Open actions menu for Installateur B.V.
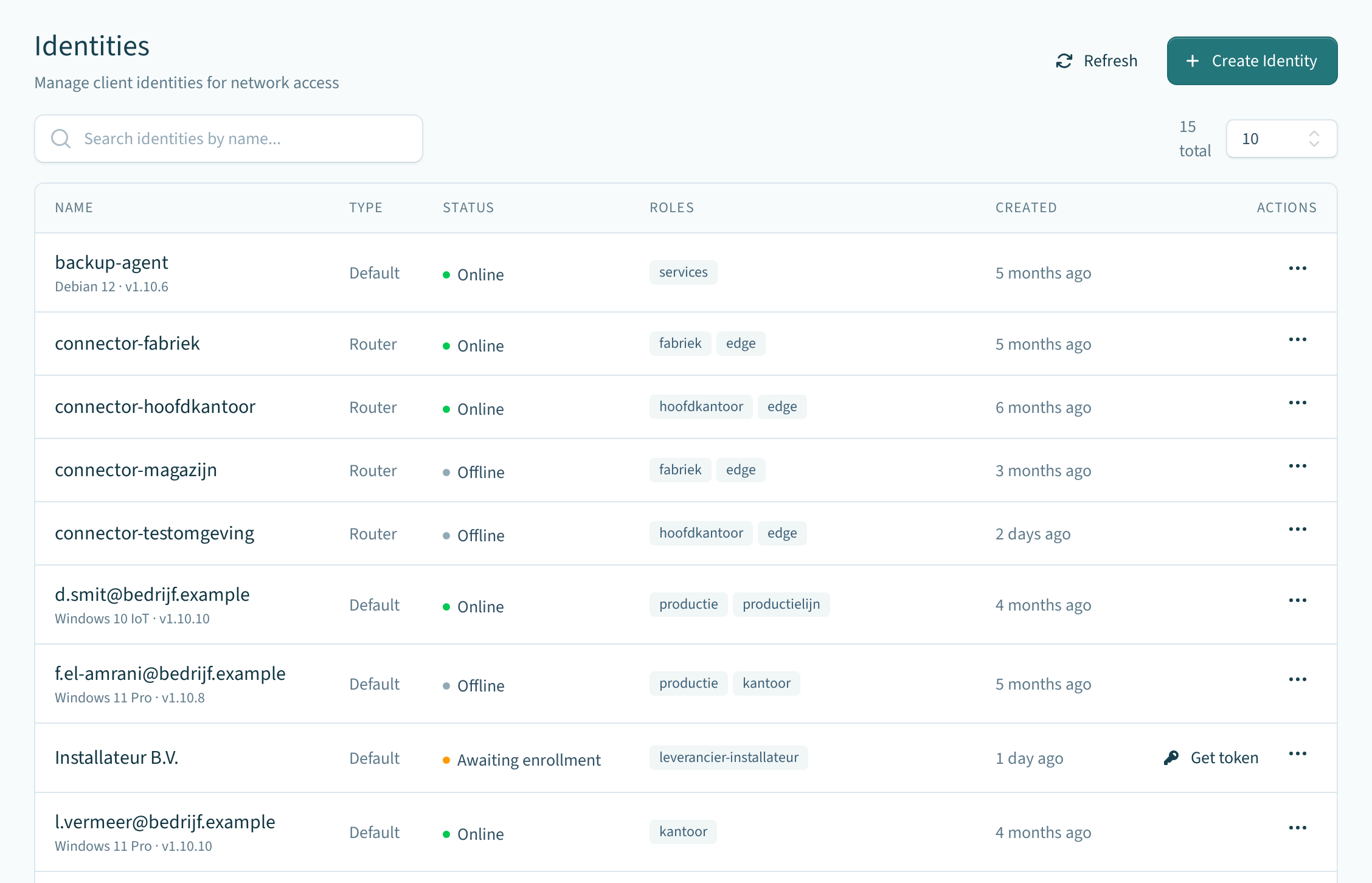This screenshot has width=1372, height=883. pyautogui.click(x=1297, y=753)
